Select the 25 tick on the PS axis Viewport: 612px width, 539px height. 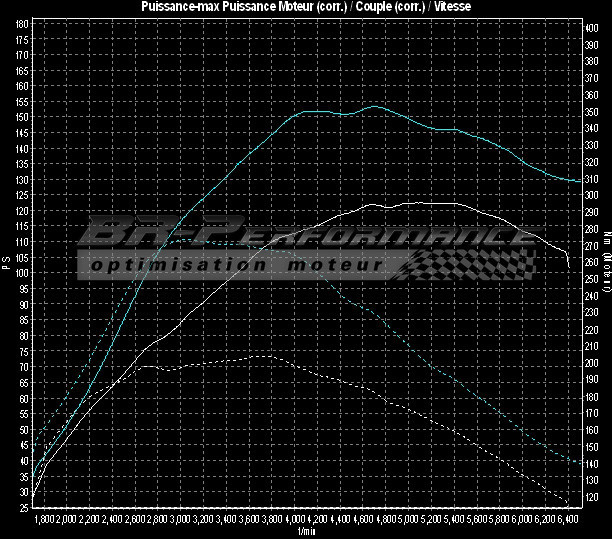coord(22,509)
